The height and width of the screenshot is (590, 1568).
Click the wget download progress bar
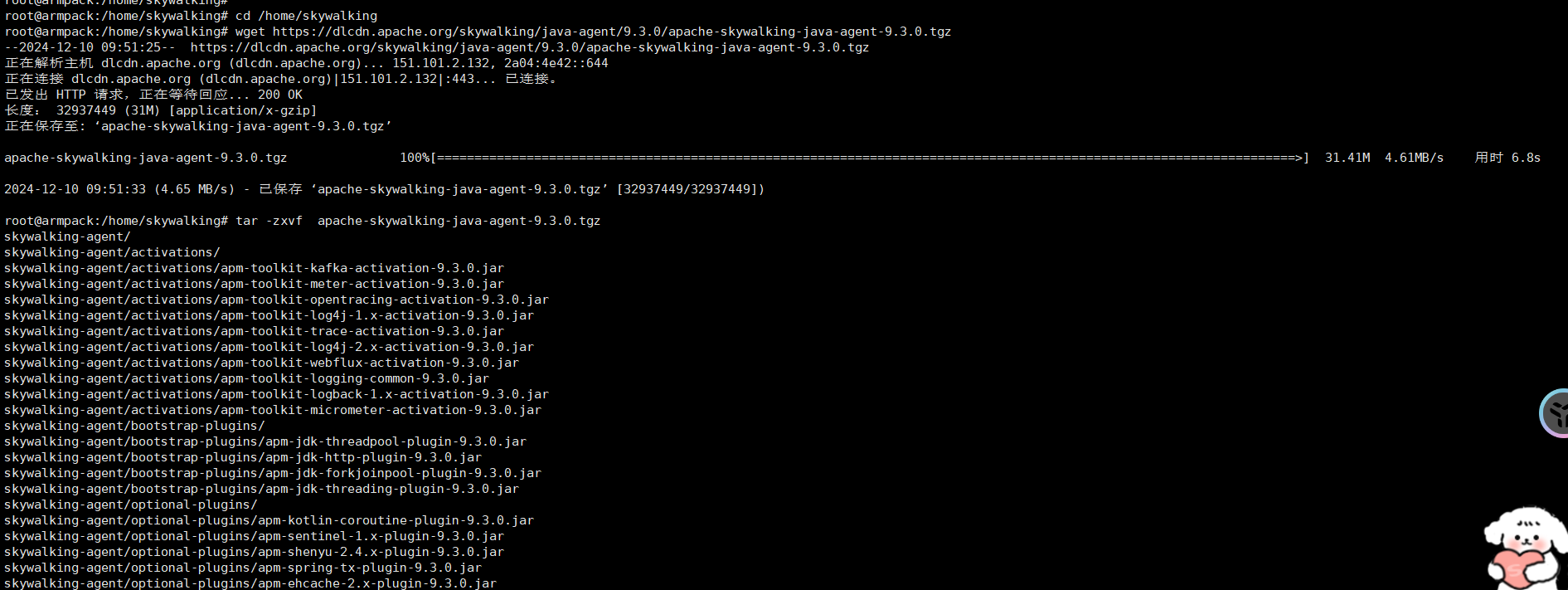tap(869, 158)
